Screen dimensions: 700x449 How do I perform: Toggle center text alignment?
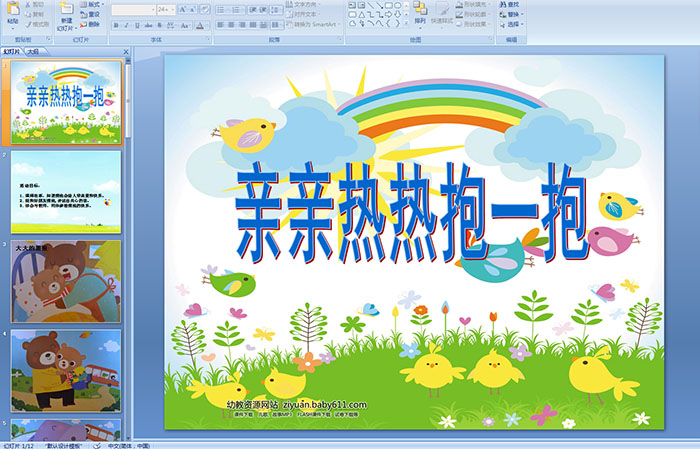[x=231, y=25]
